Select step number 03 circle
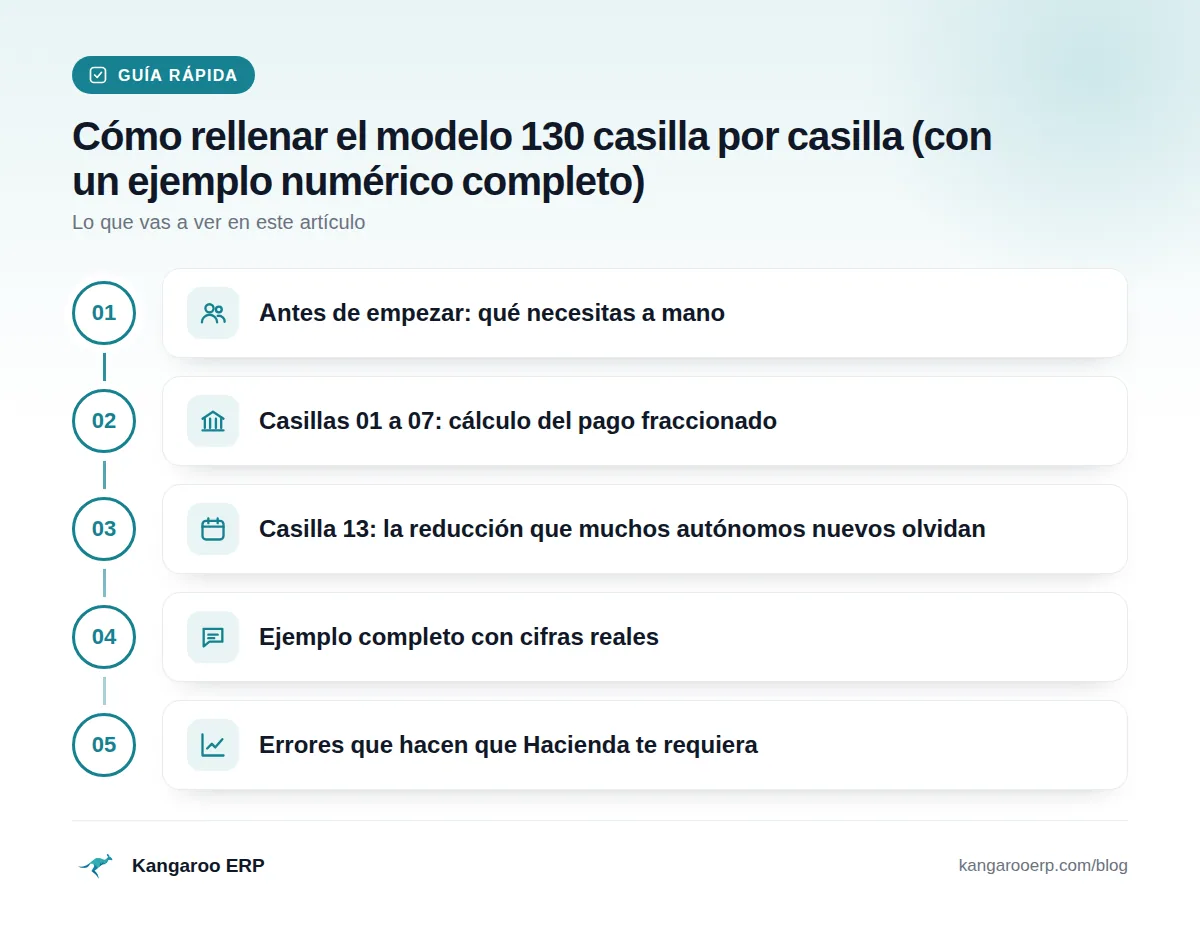The width and height of the screenshot is (1200, 937). (x=104, y=529)
